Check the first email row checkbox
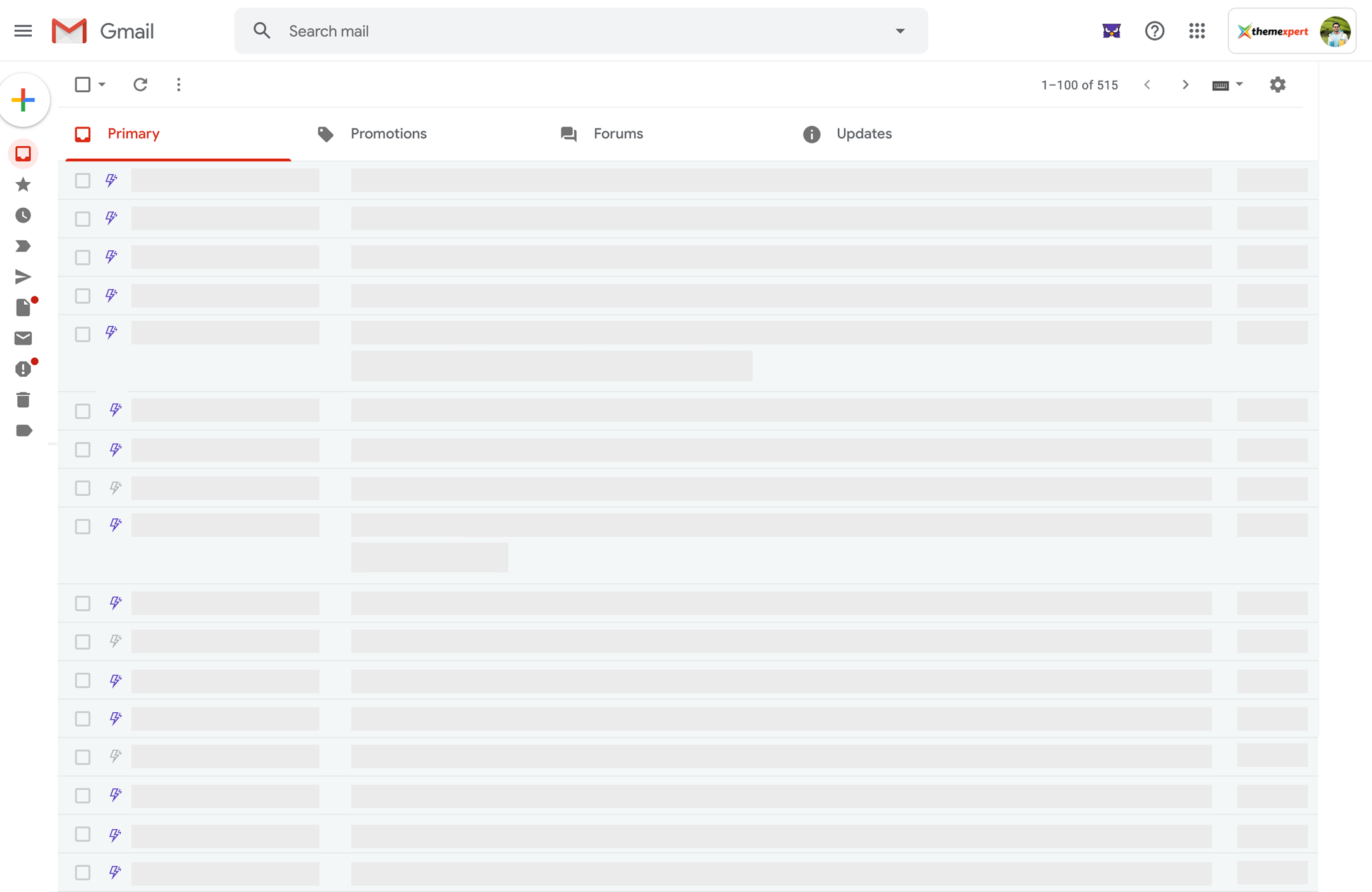 tap(83, 180)
